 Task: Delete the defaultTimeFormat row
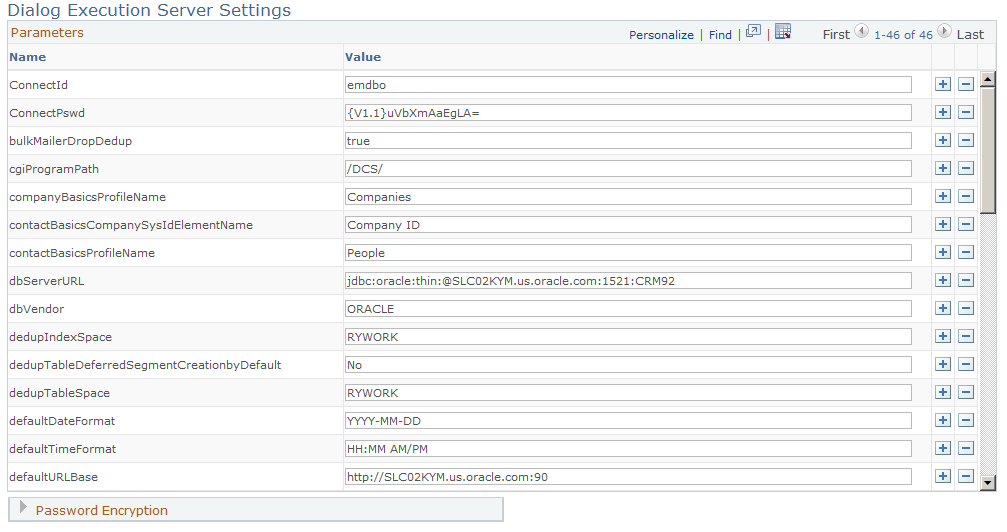pos(966,448)
